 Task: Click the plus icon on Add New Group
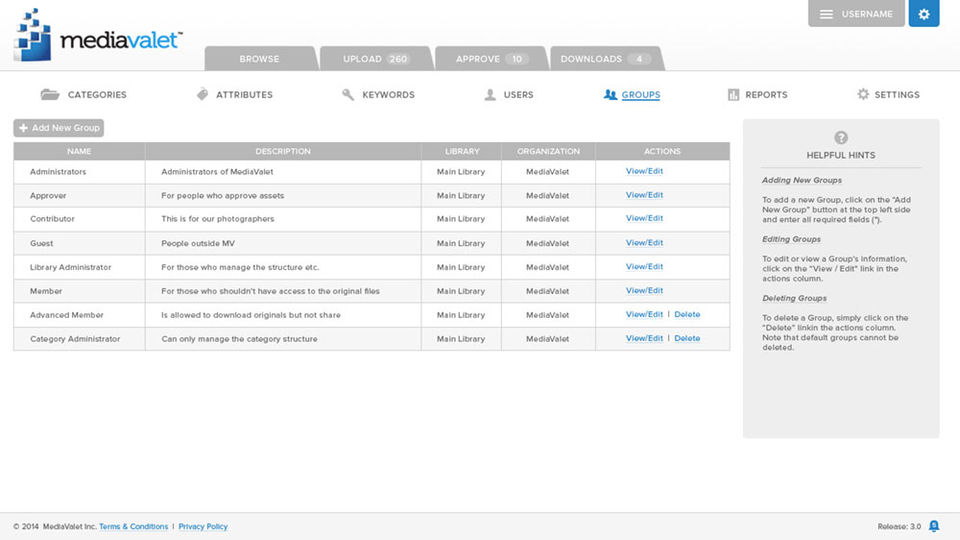click(23, 128)
